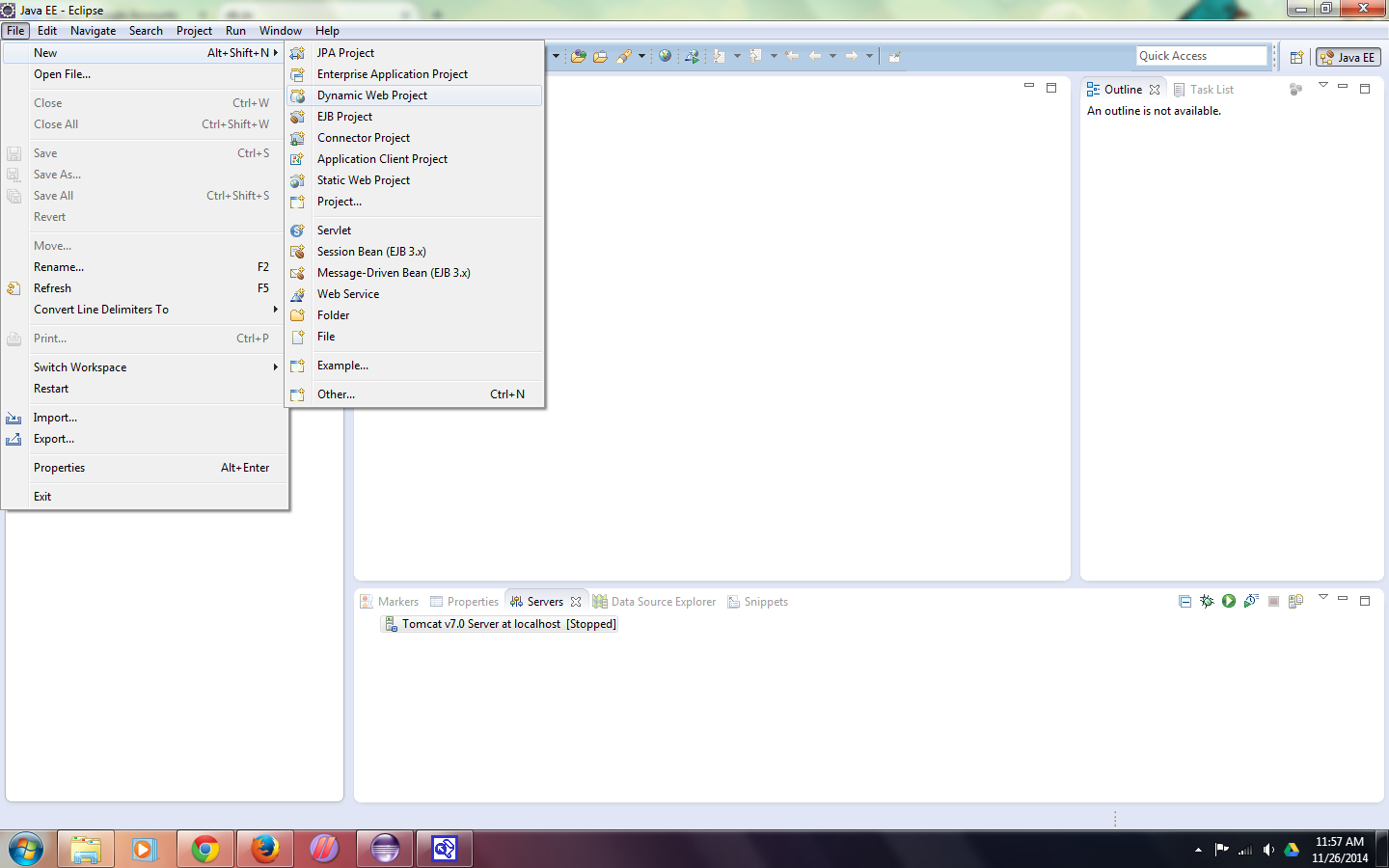Click the Forward navigation arrow in toolbar
This screenshot has width=1389, height=868.
tap(852, 56)
